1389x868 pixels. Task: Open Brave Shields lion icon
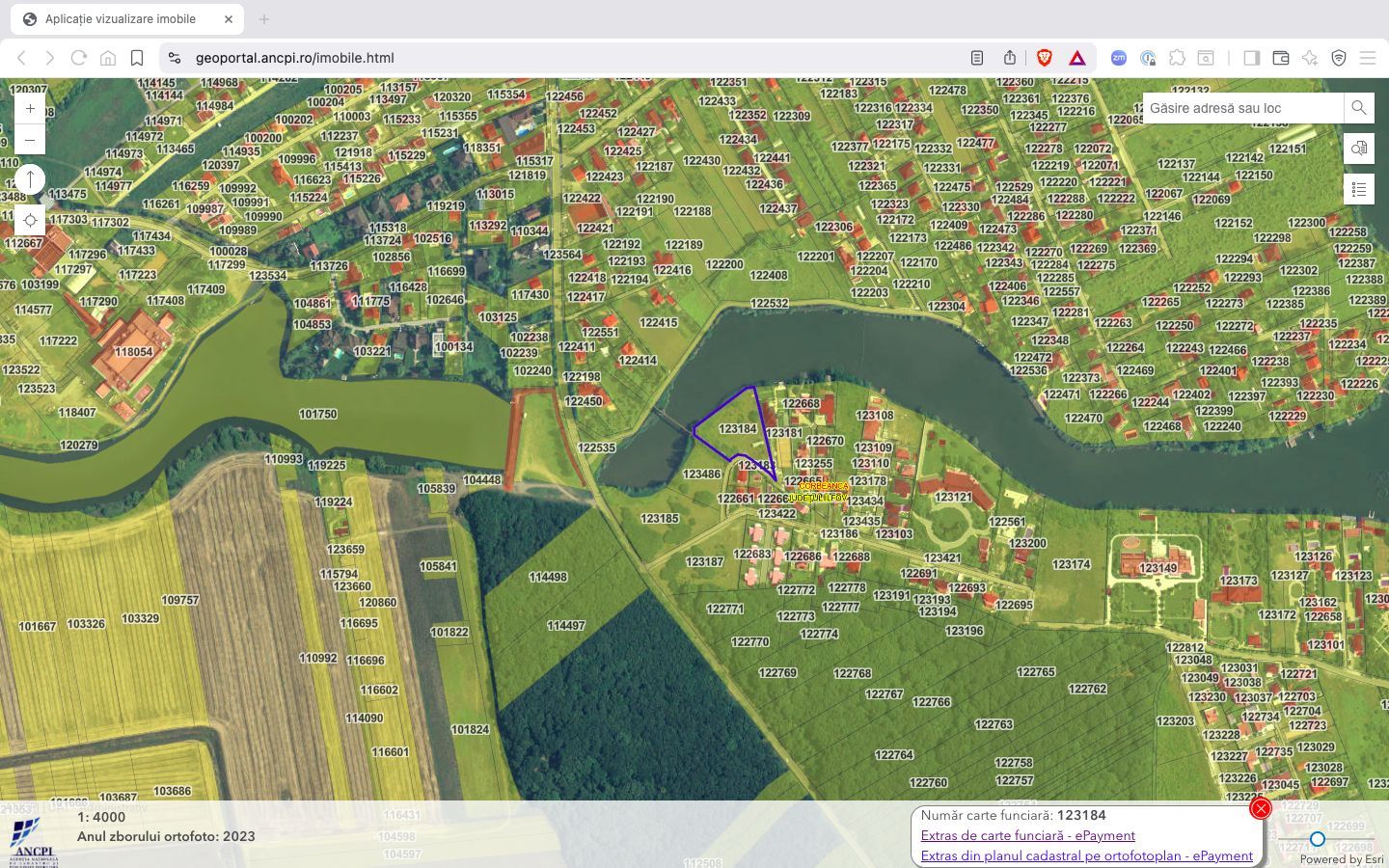tap(1044, 58)
